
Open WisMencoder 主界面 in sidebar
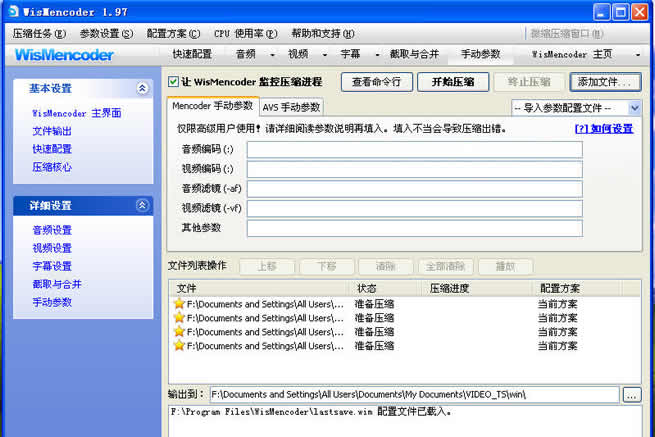[76, 113]
